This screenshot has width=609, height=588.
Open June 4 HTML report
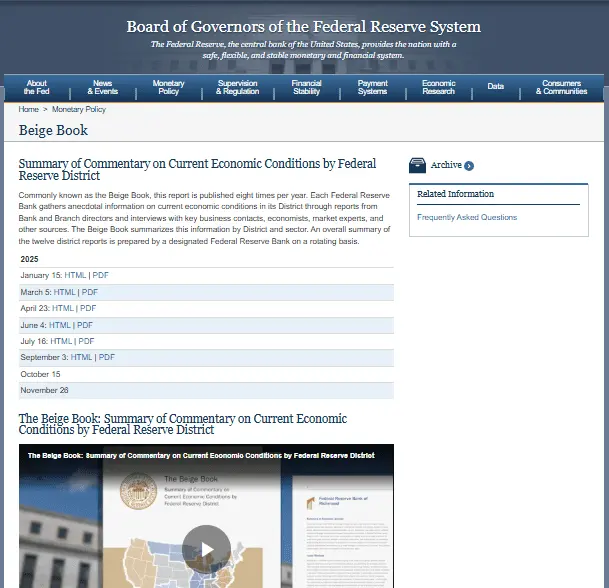click(x=59, y=325)
